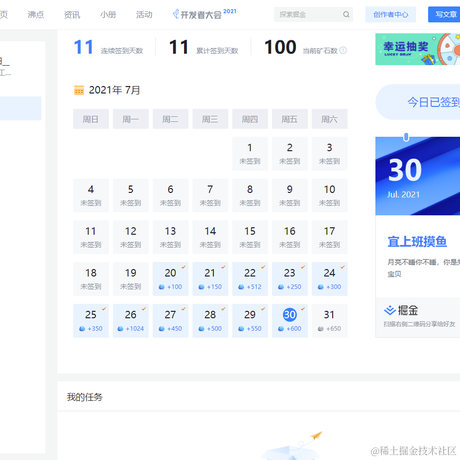The image size is (460, 460).
Task: Click the 创作者中心 button
Action: coord(391,14)
